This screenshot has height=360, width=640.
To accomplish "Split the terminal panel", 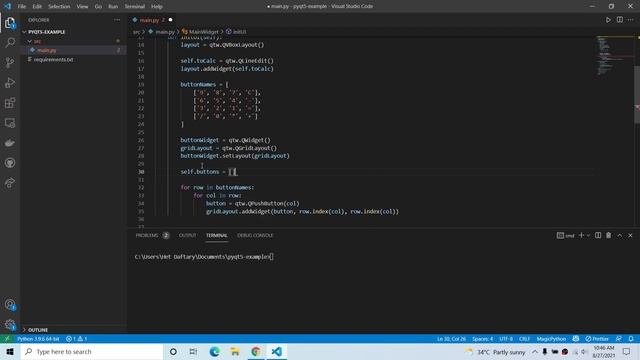I will pos(598,236).
